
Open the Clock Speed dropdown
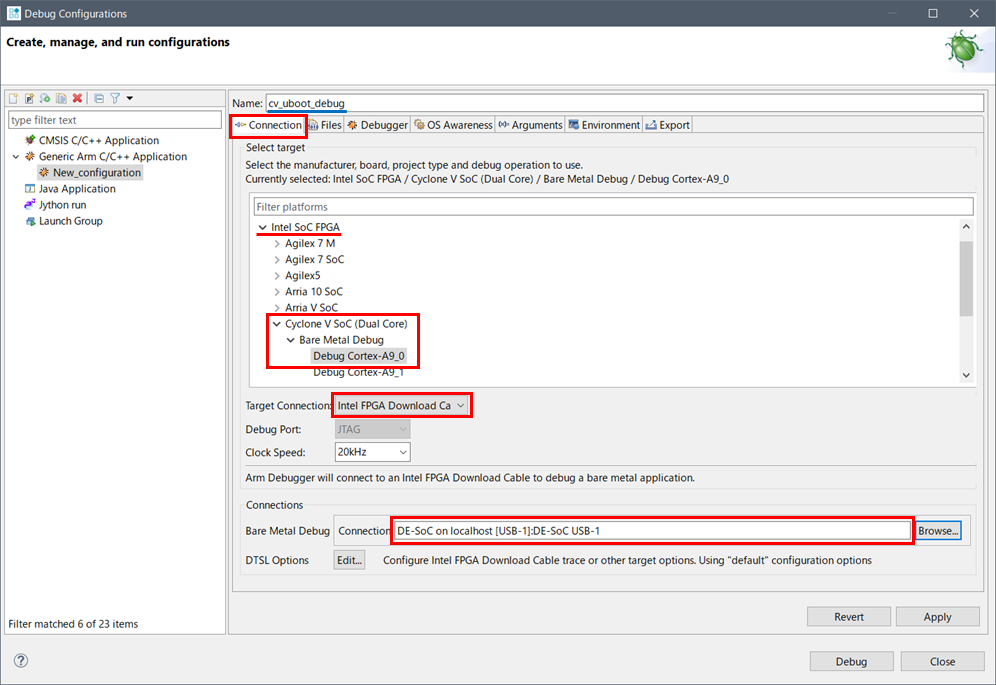(x=372, y=453)
